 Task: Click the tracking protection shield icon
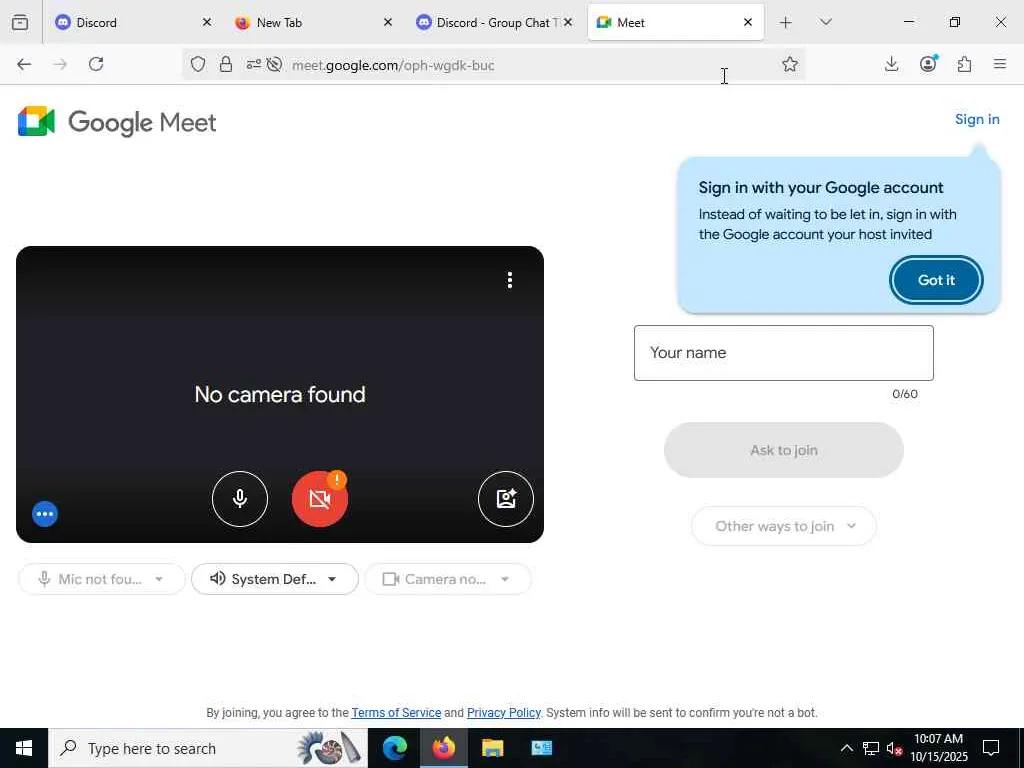pos(198,64)
